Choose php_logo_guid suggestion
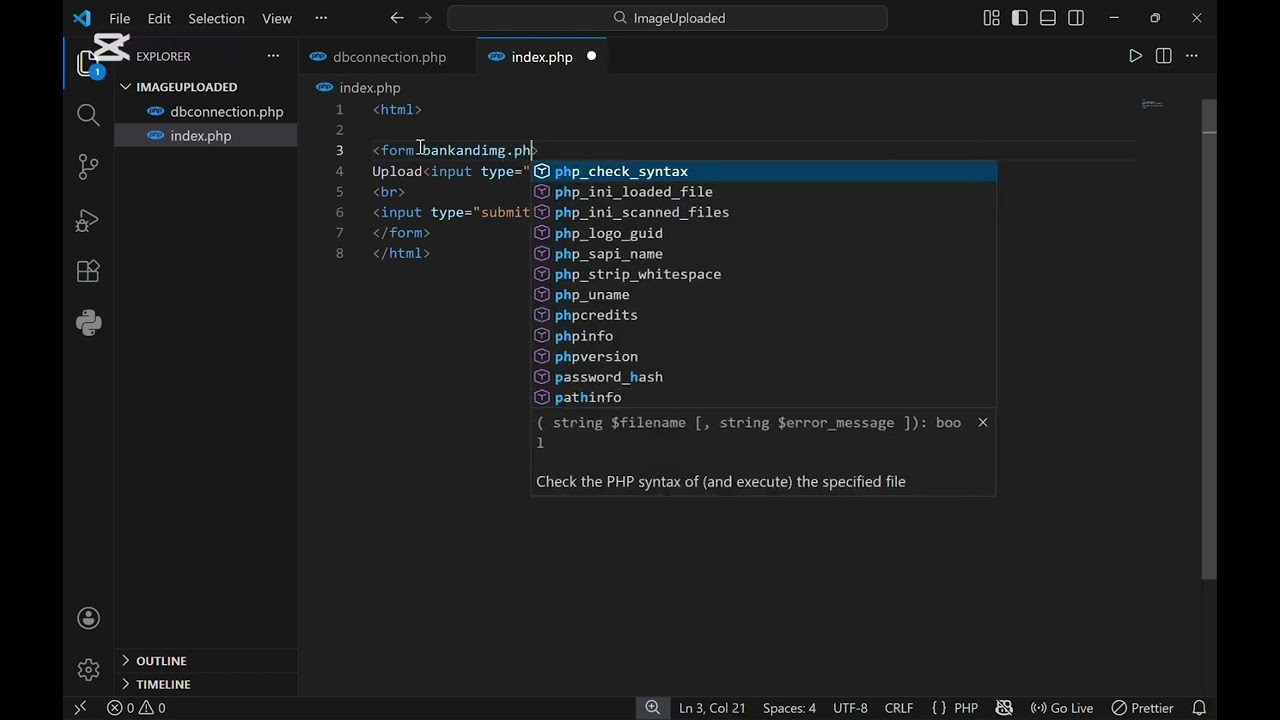Screen dimensions: 1280x720 [x=764, y=233]
